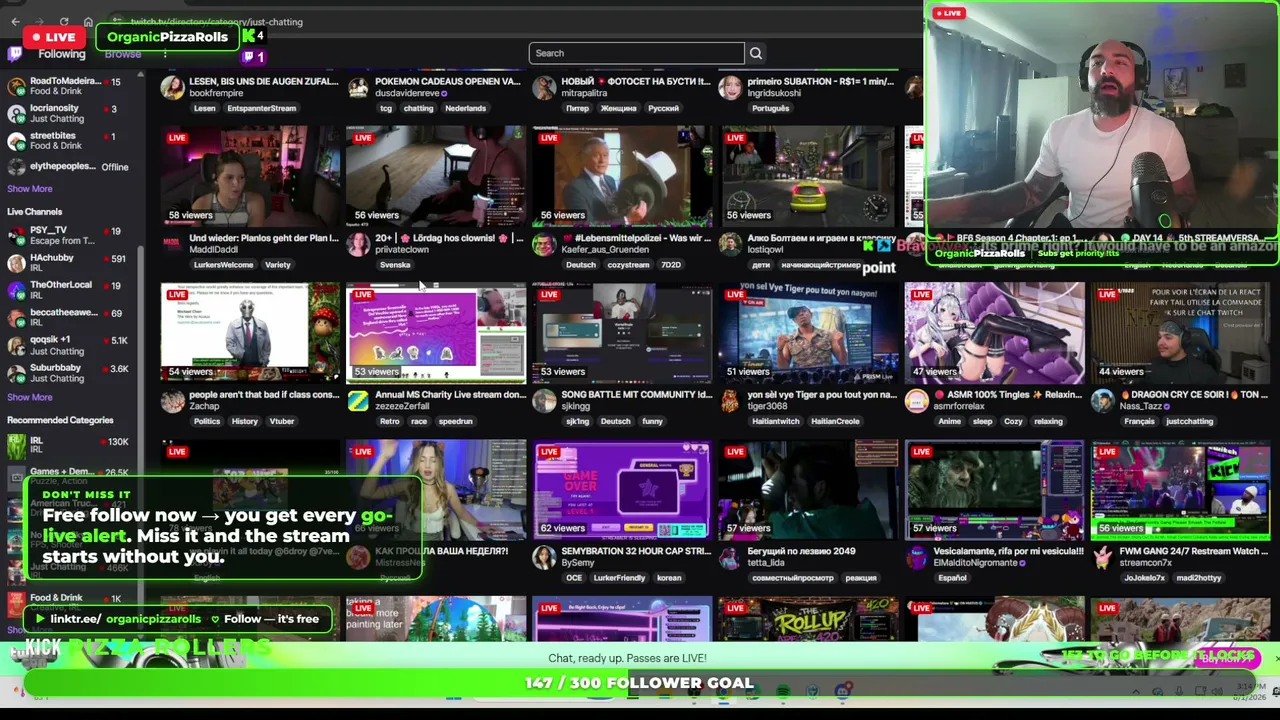This screenshot has height=720, width=1280.
Task: Expand Show More under Live Channels
Action: (30, 397)
